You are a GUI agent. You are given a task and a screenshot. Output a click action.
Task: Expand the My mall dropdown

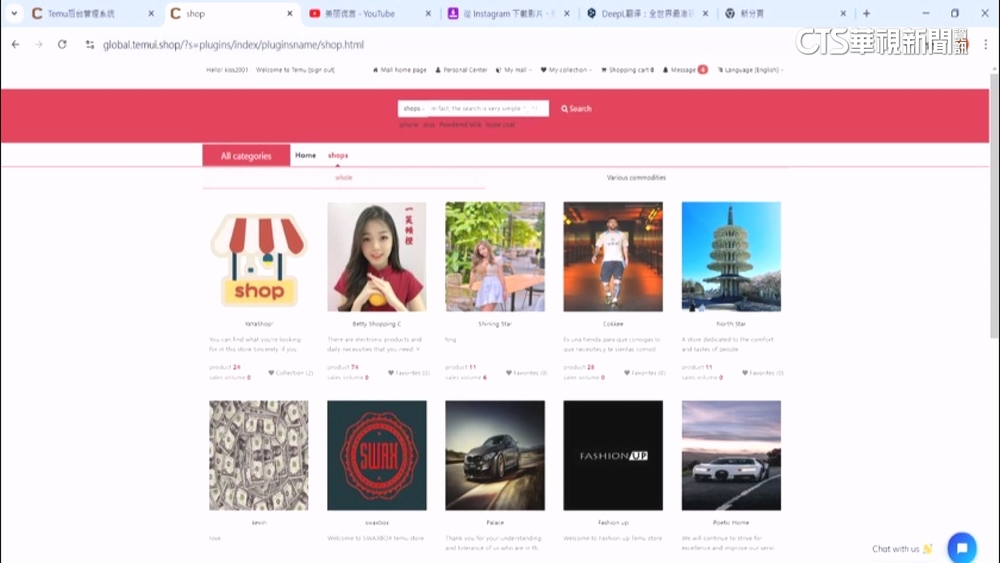[517, 70]
